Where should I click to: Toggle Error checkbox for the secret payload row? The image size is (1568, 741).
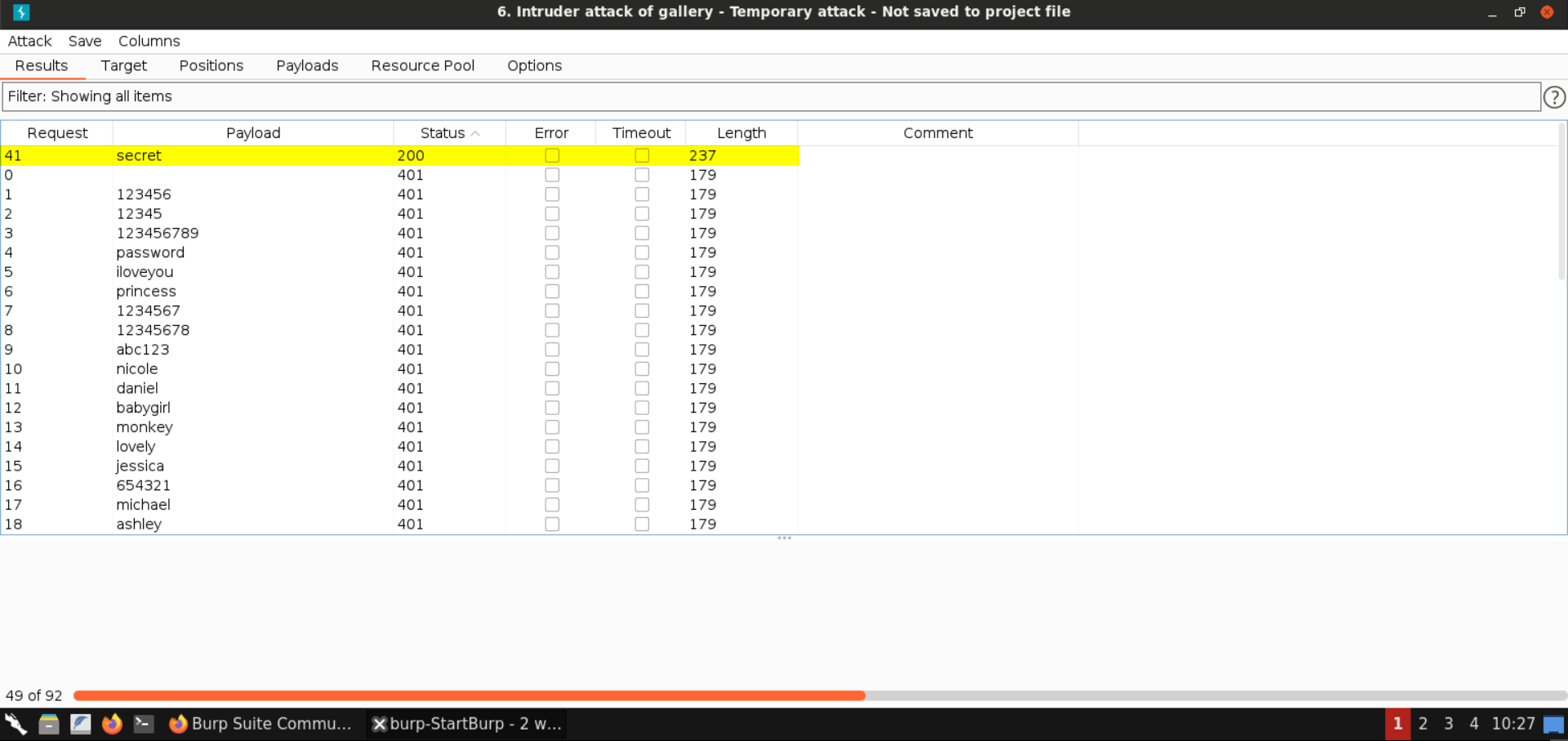pyautogui.click(x=552, y=155)
